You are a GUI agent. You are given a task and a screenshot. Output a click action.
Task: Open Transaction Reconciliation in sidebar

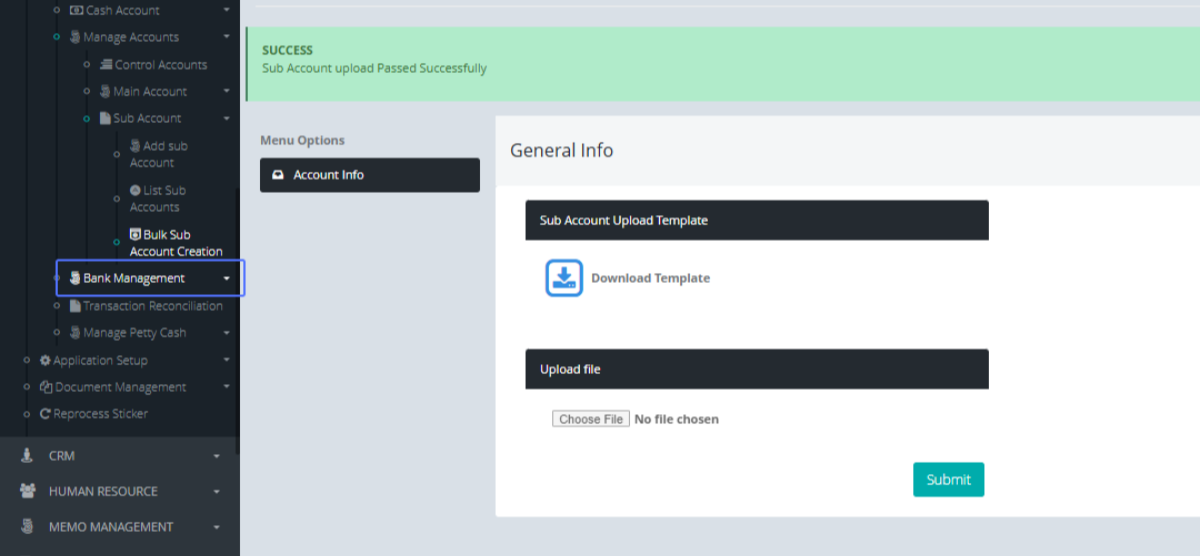click(152, 306)
